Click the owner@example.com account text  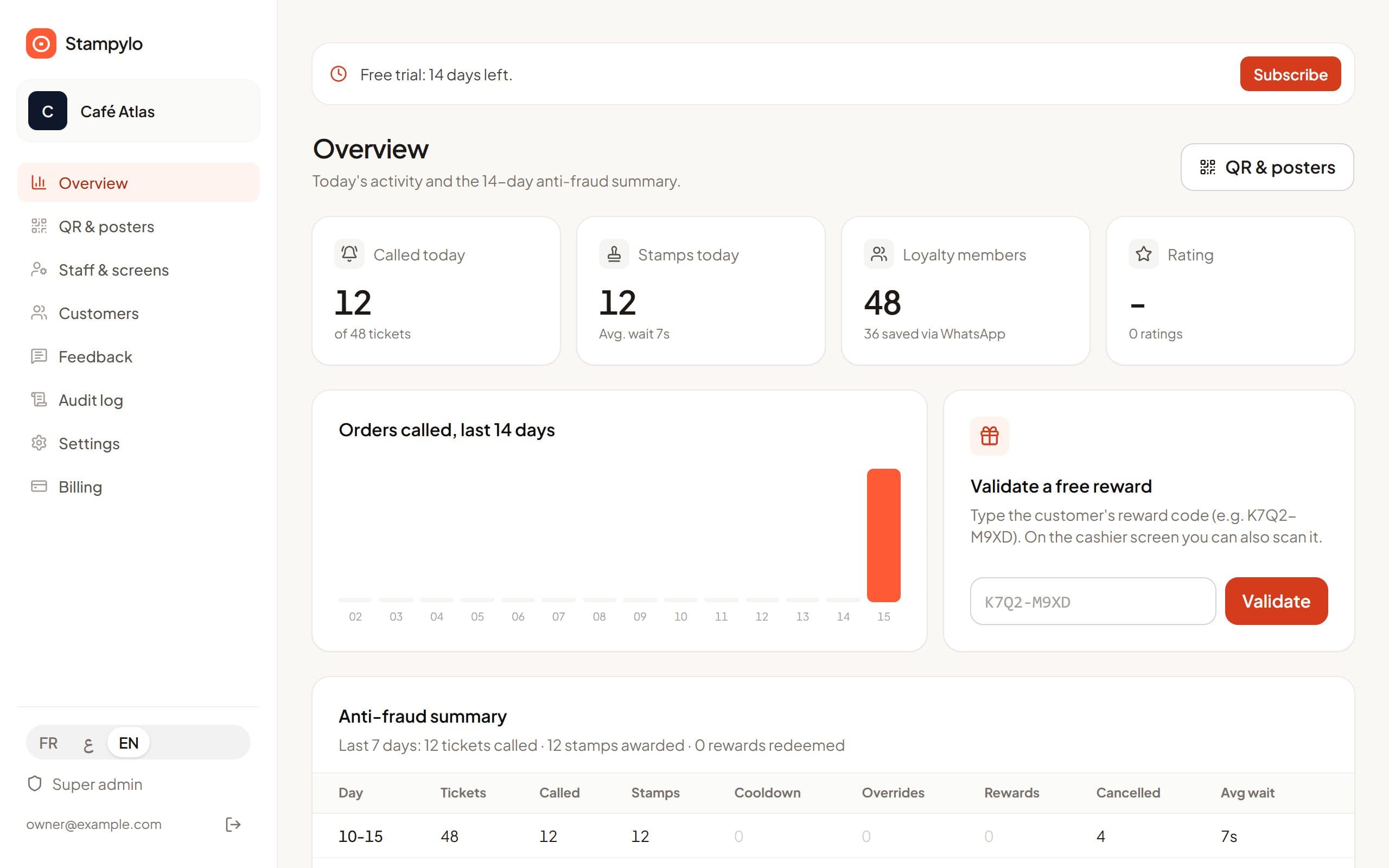94,825
